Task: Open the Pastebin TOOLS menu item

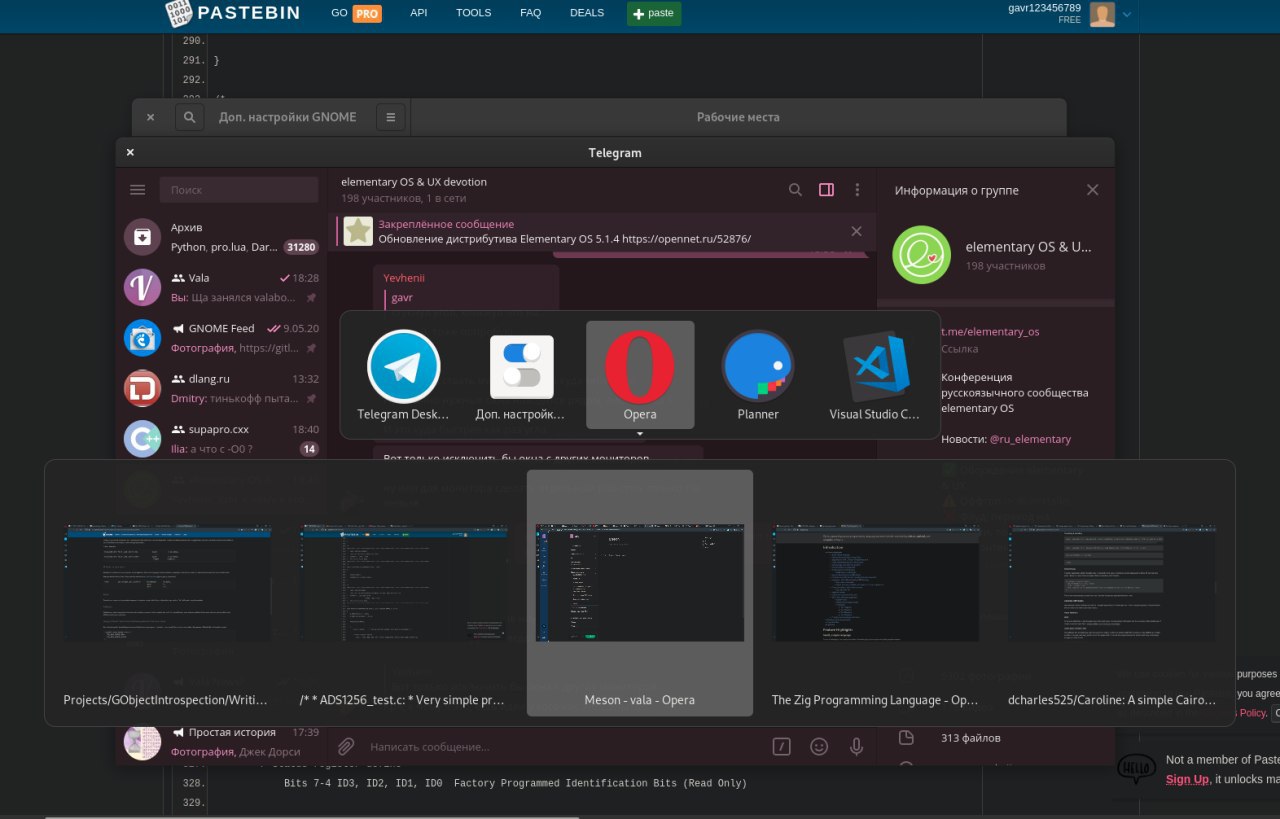Action: tap(473, 13)
